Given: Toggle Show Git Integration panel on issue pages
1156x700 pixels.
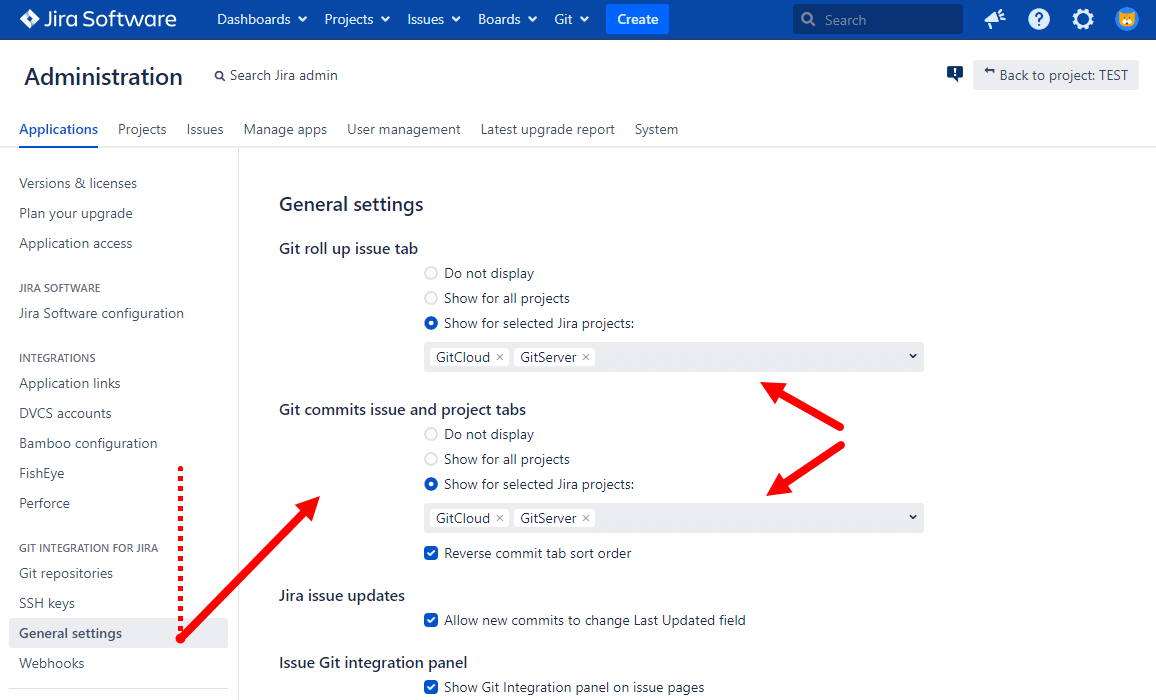Looking at the screenshot, I should point(431,687).
